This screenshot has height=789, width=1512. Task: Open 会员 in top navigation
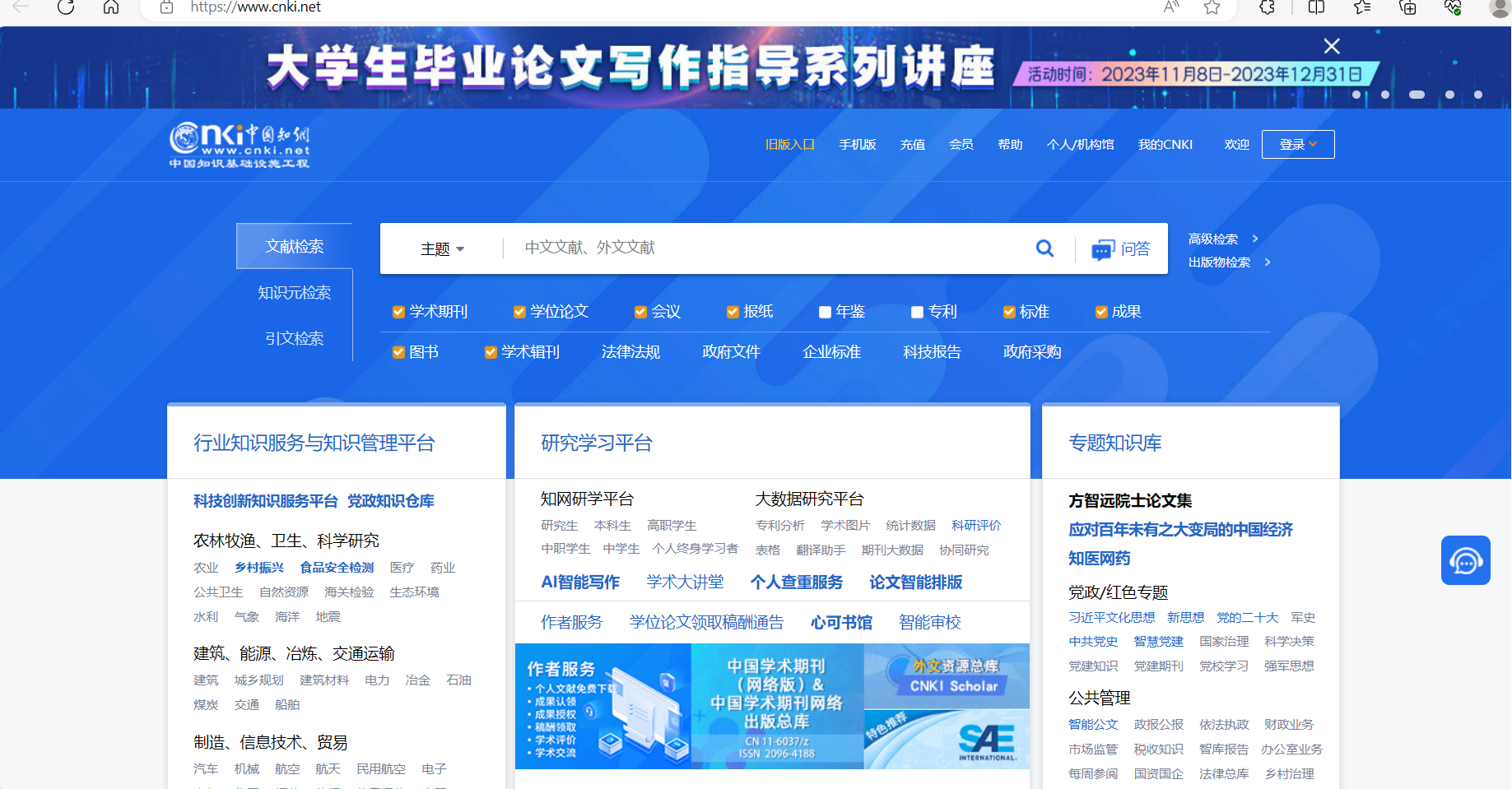(961, 145)
